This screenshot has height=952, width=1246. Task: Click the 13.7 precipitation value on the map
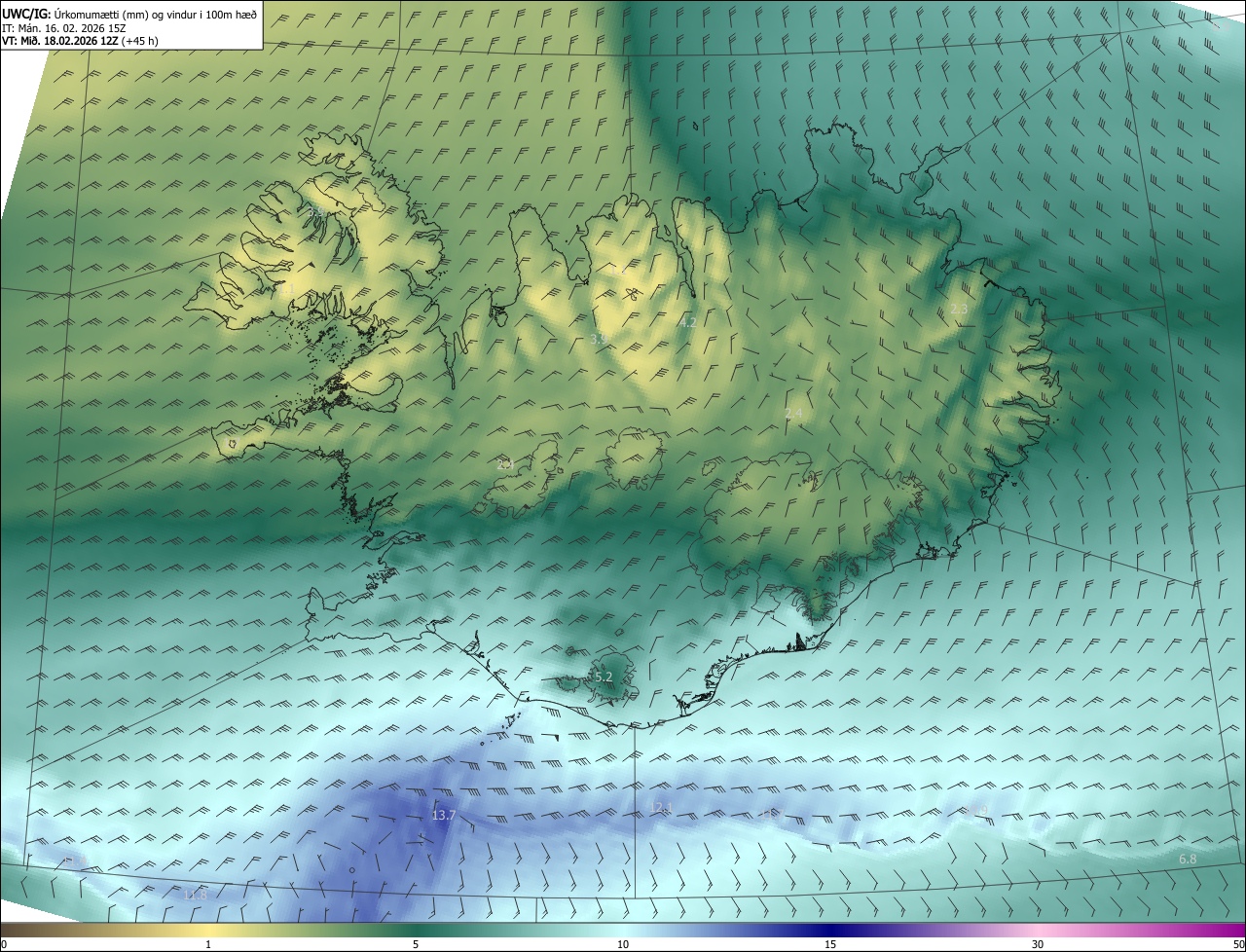click(443, 815)
